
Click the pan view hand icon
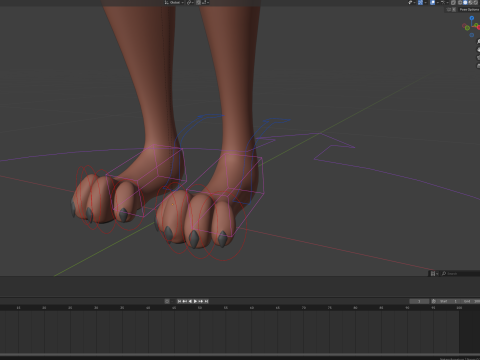479,50
